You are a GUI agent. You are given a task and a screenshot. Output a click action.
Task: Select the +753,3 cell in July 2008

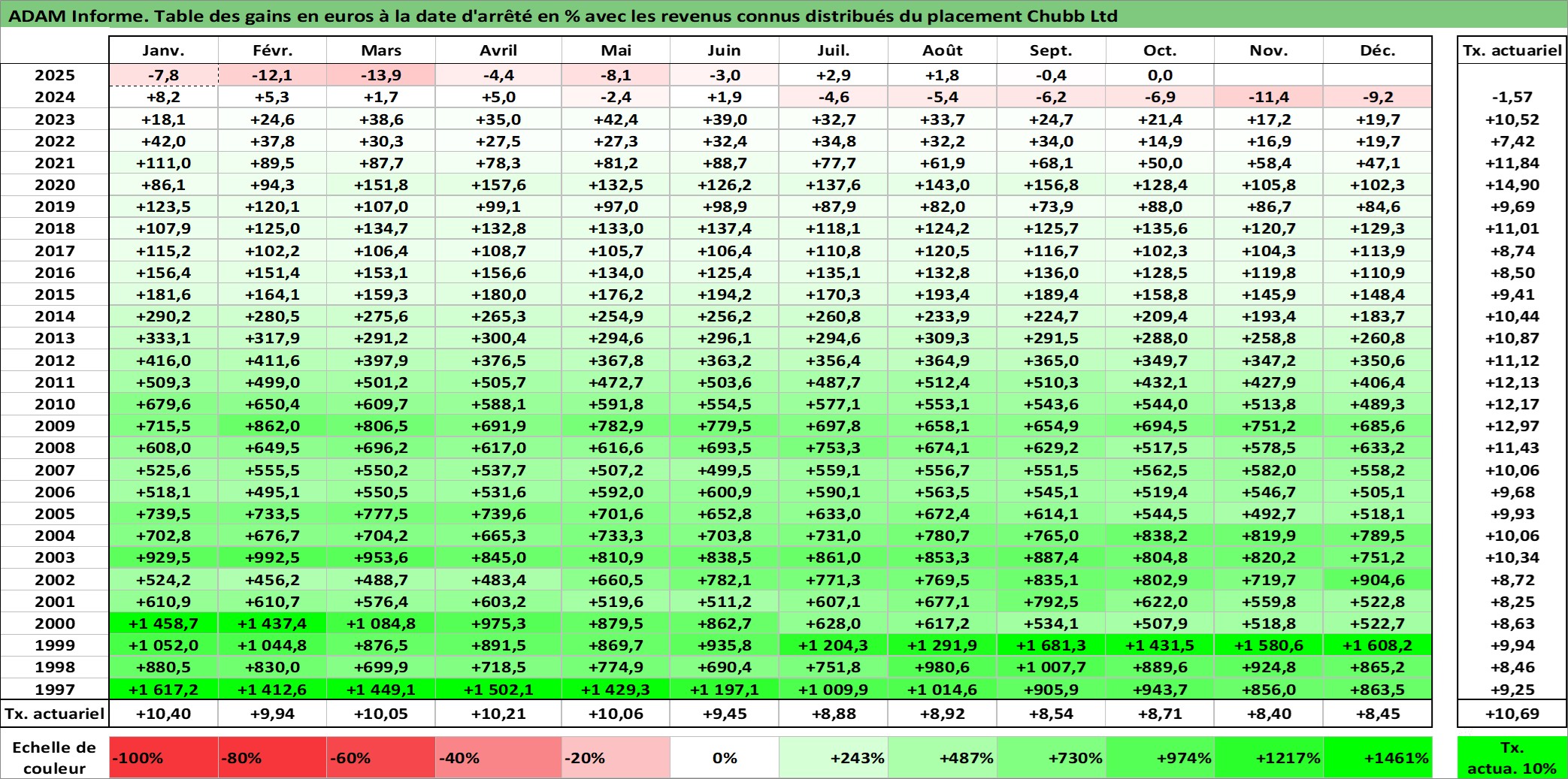833,448
